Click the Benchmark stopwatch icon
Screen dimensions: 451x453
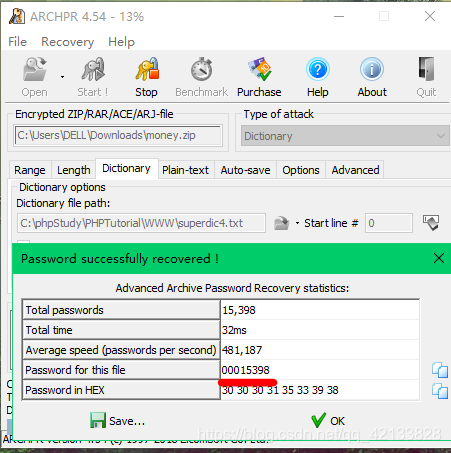tap(201, 69)
